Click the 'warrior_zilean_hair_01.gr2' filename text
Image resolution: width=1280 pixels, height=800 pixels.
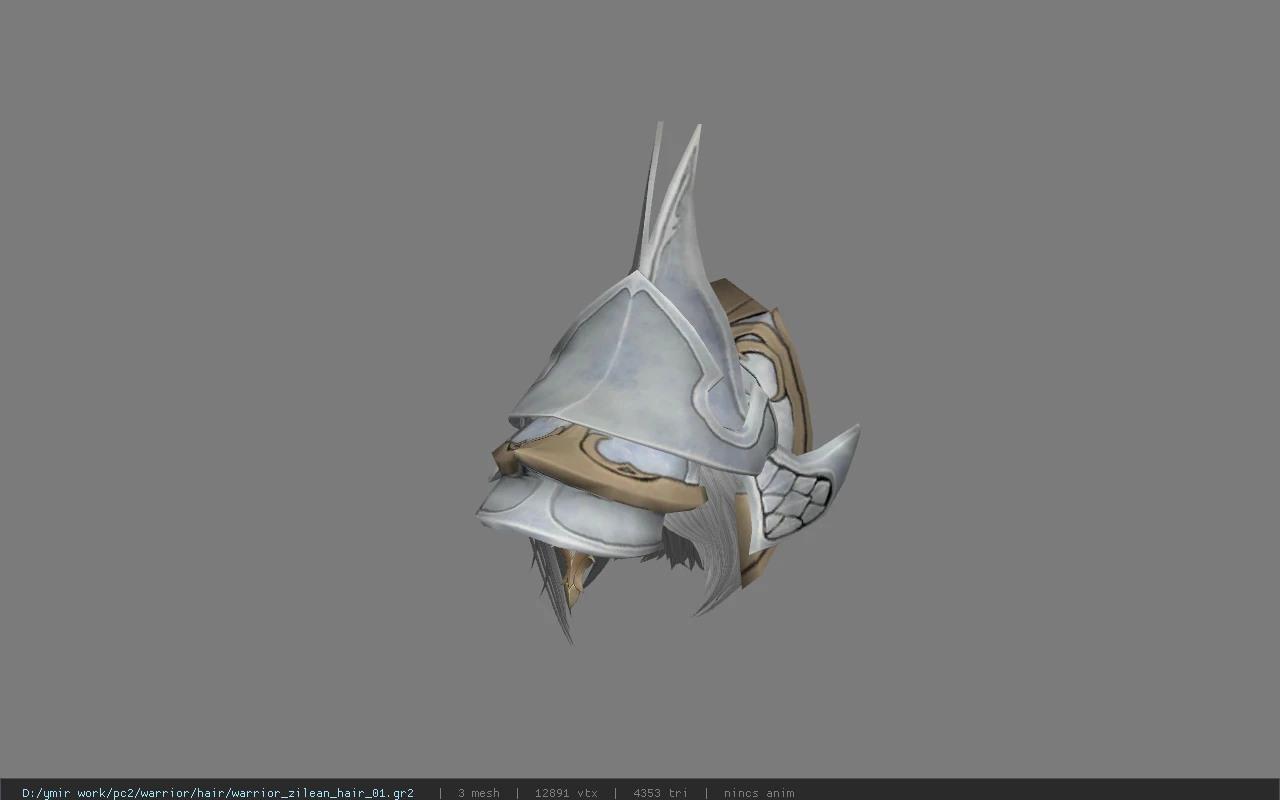[x=322, y=793]
